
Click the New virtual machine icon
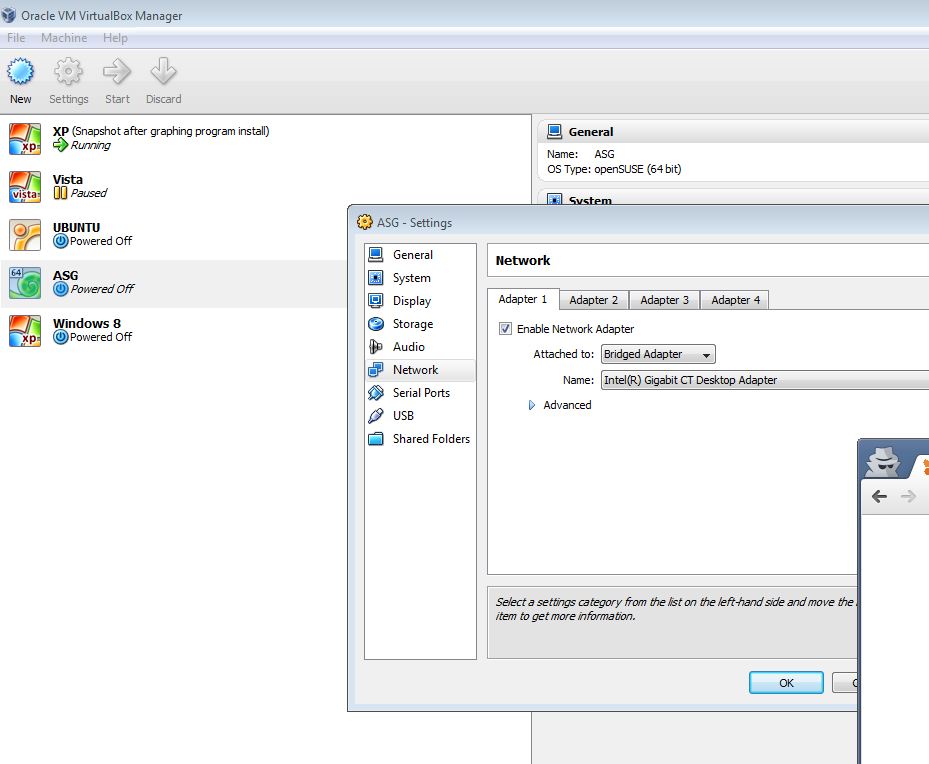coord(21,73)
